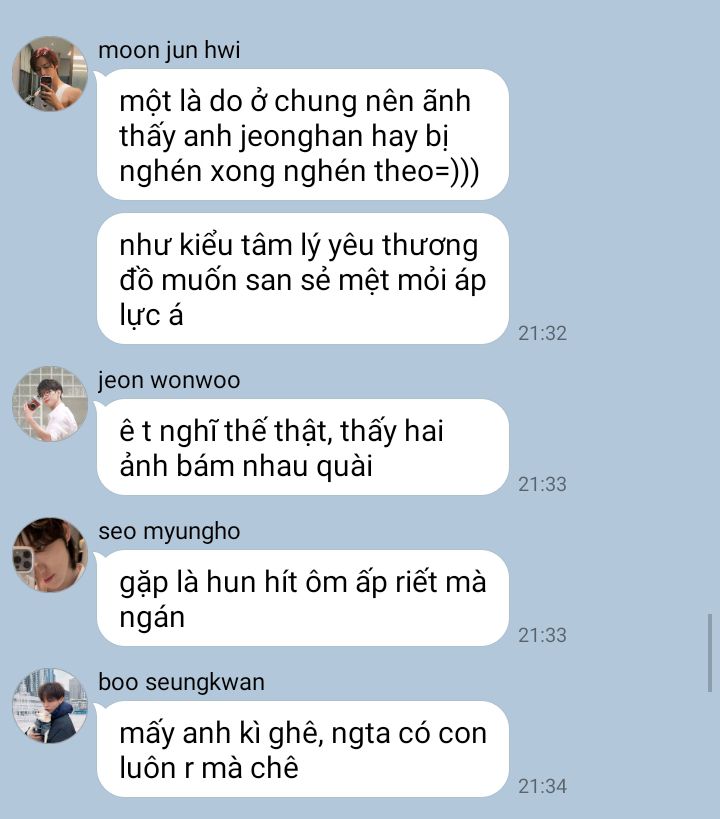The height and width of the screenshot is (819, 720).
Task: Tap jeon wonwoo's profile picture
Action: click(50, 403)
